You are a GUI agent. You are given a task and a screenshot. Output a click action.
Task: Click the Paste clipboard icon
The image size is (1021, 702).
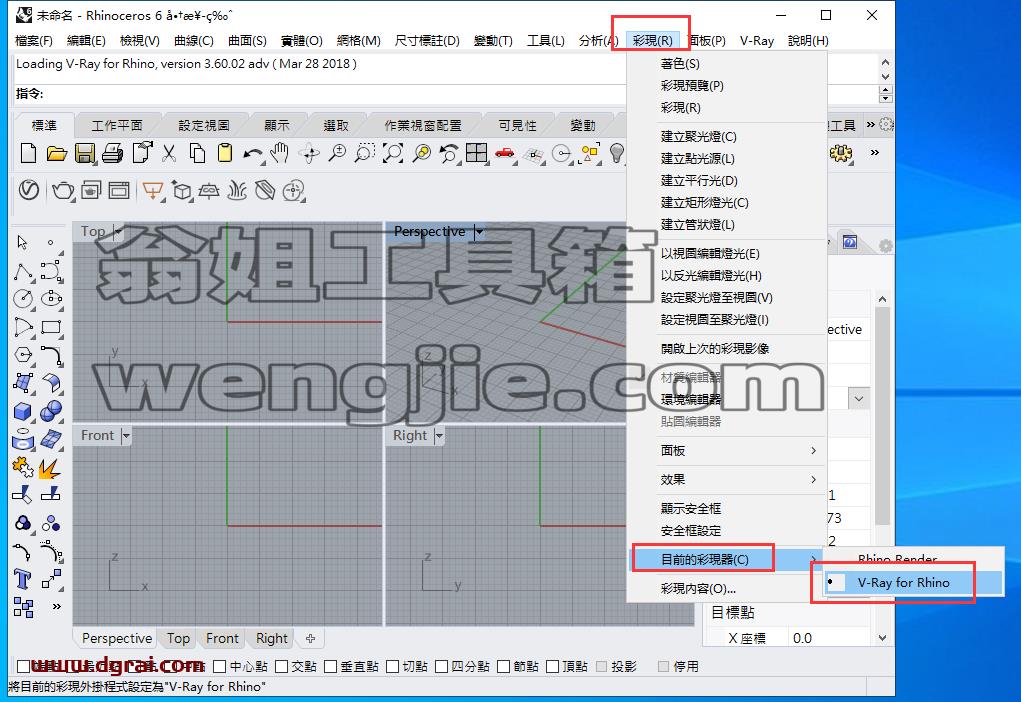225,154
